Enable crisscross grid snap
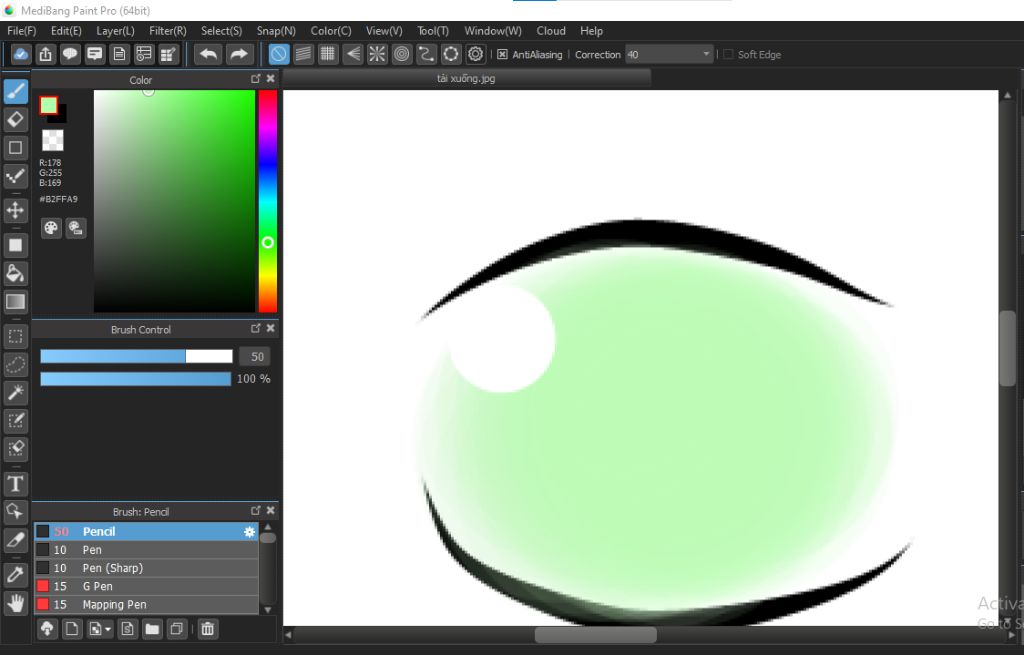Screen dimensions: 1024x655 tap(328, 54)
